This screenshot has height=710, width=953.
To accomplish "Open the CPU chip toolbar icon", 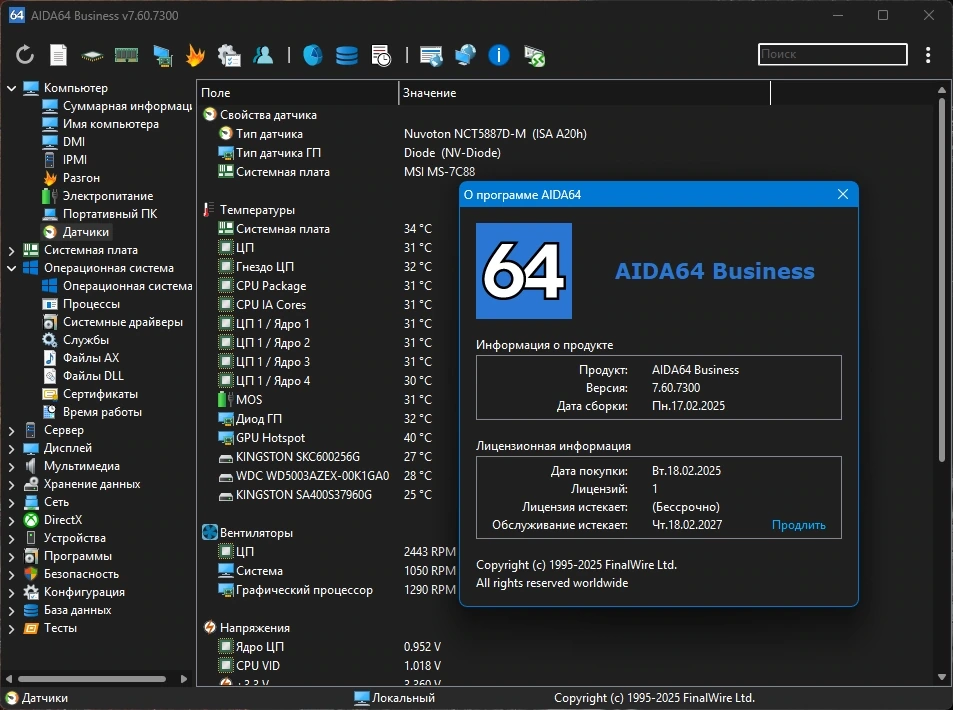I will click(x=92, y=56).
